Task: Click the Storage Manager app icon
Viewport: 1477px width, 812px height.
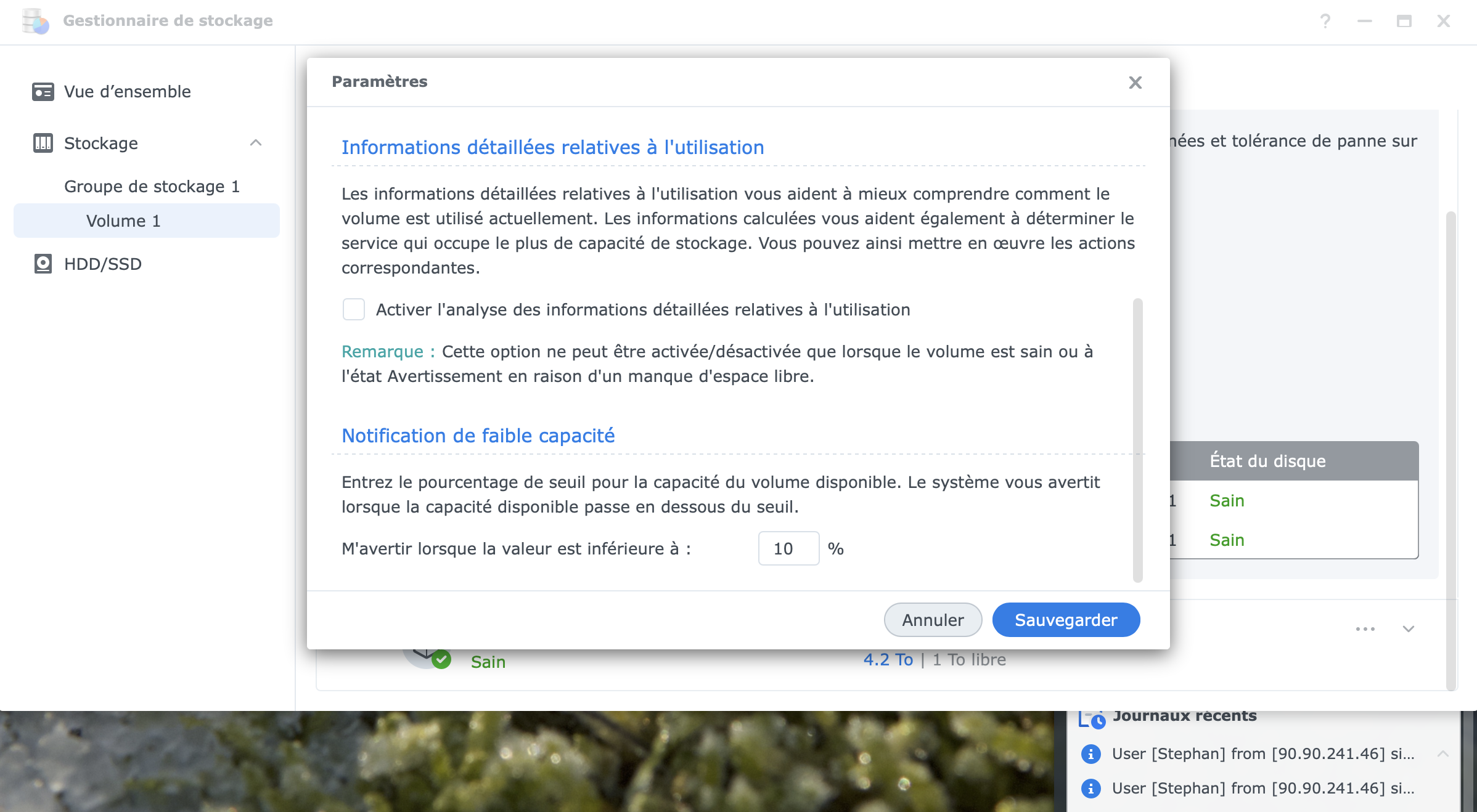Action: tap(35, 21)
